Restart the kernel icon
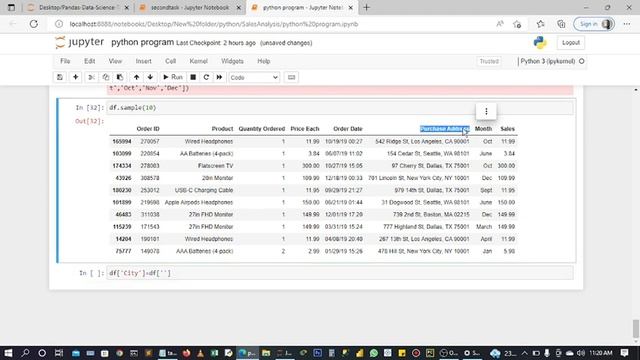The width and height of the screenshot is (640, 360). click(206, 77)
